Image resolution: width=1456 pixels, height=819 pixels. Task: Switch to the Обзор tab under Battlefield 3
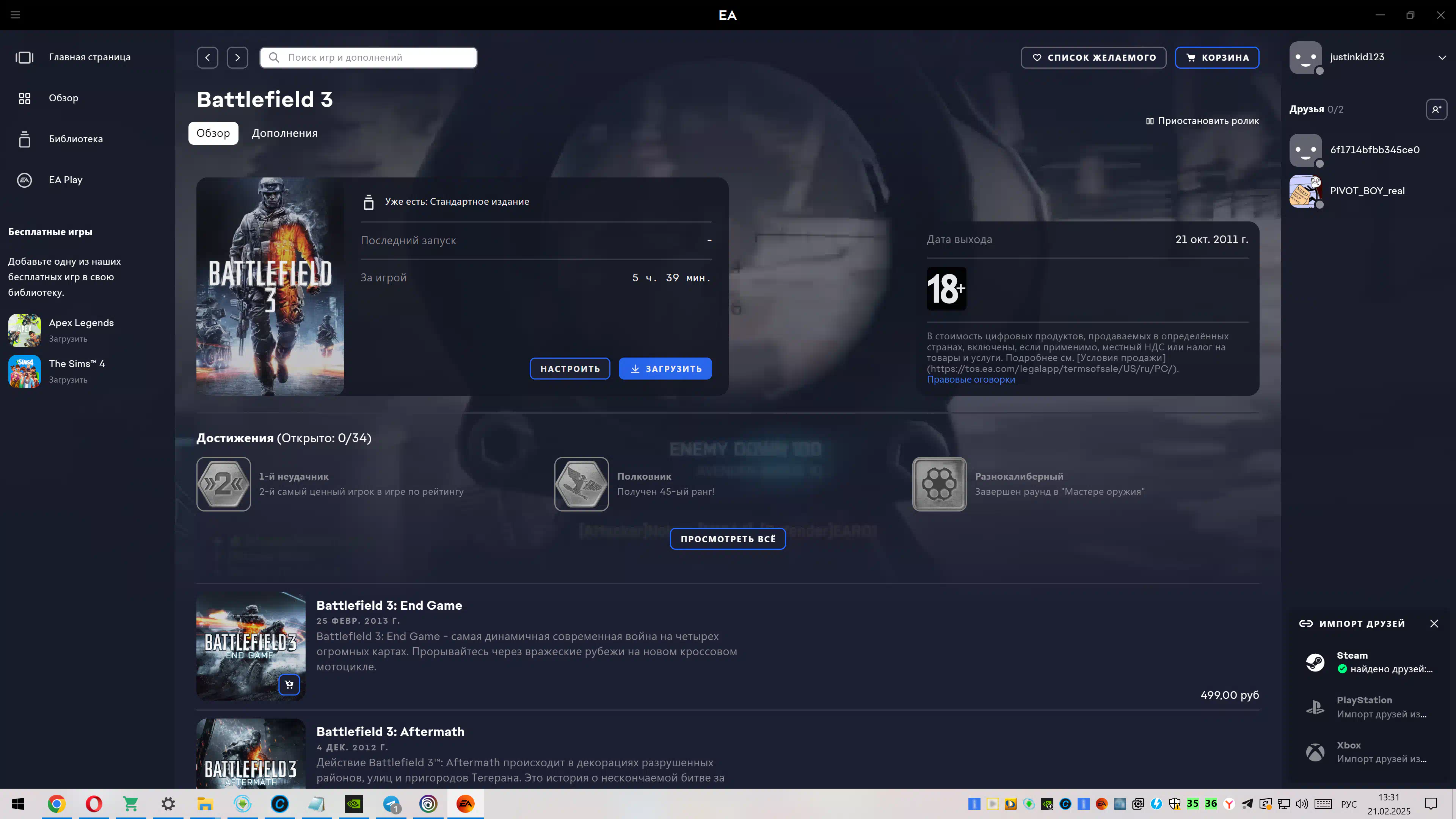213,133
